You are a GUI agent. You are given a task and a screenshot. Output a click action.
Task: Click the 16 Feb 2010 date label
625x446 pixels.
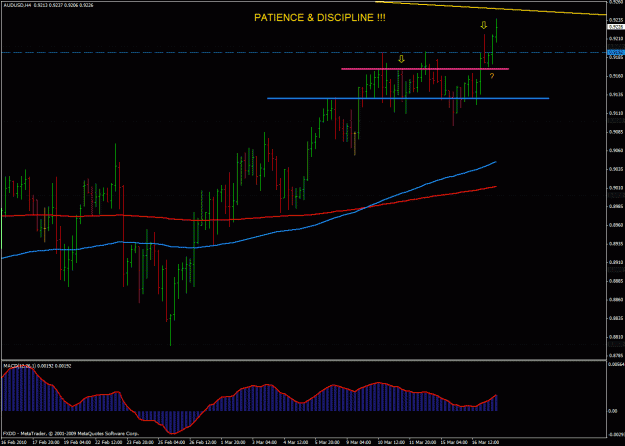[x=14, y=442]
